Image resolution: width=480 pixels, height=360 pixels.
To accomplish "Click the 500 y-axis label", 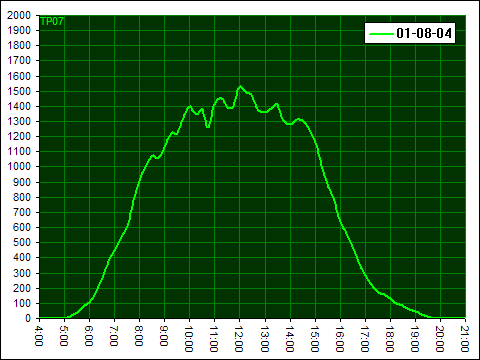I will click(22, 243).
